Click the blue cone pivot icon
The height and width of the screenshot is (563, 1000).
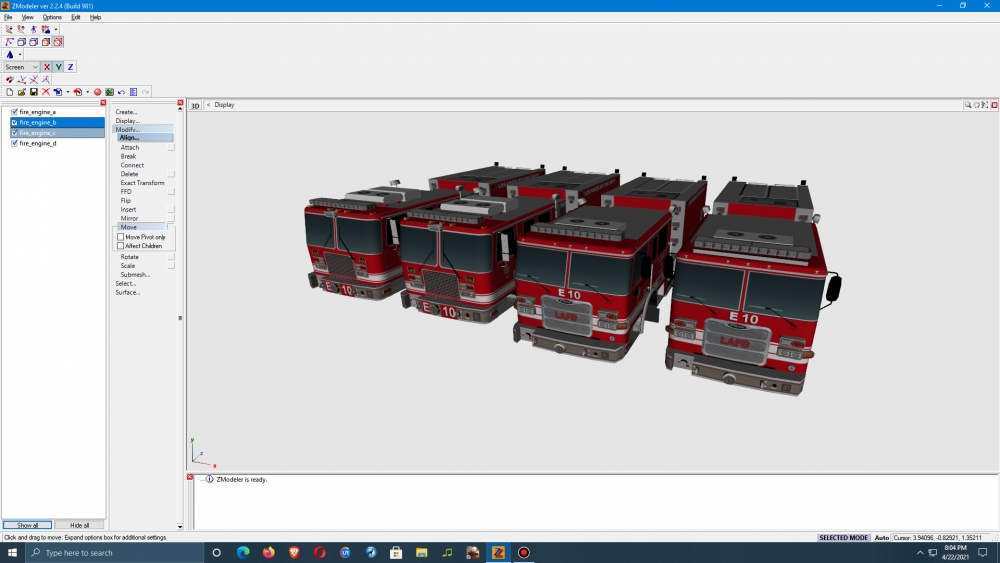10,55
